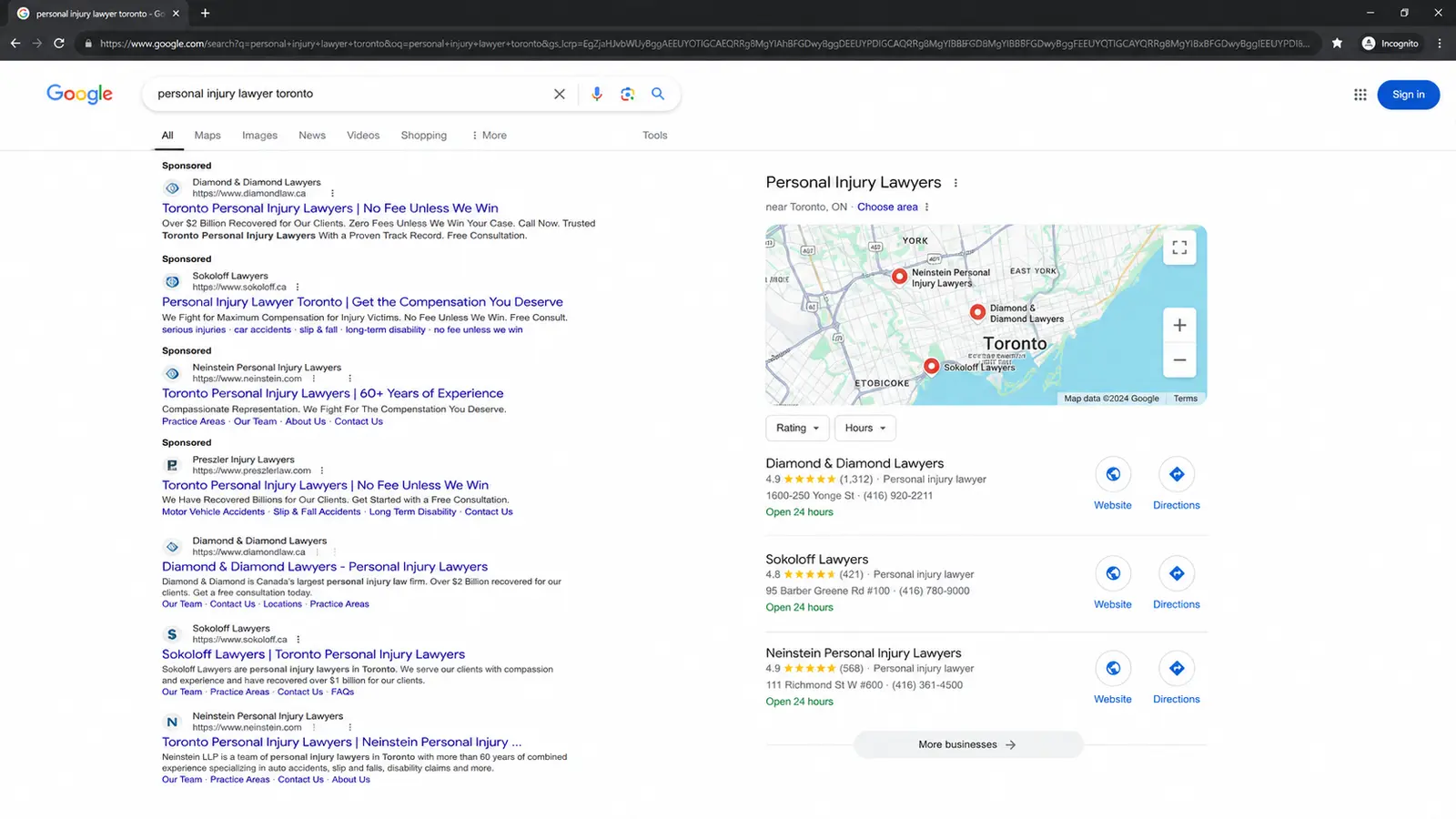Open the Rating filter dropdown
The image size is (1456, 819).
[x=797, y=428]
